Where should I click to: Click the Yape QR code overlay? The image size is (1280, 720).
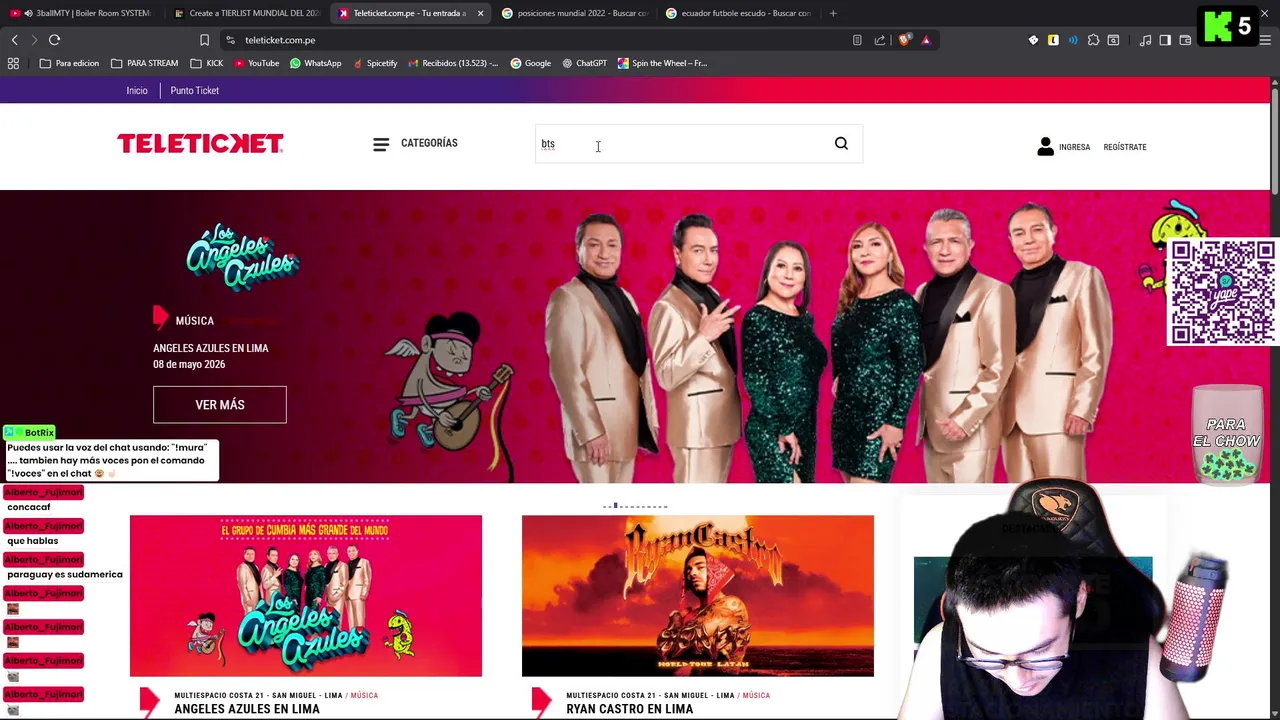pyautogui.click(x=1221, y=293)
